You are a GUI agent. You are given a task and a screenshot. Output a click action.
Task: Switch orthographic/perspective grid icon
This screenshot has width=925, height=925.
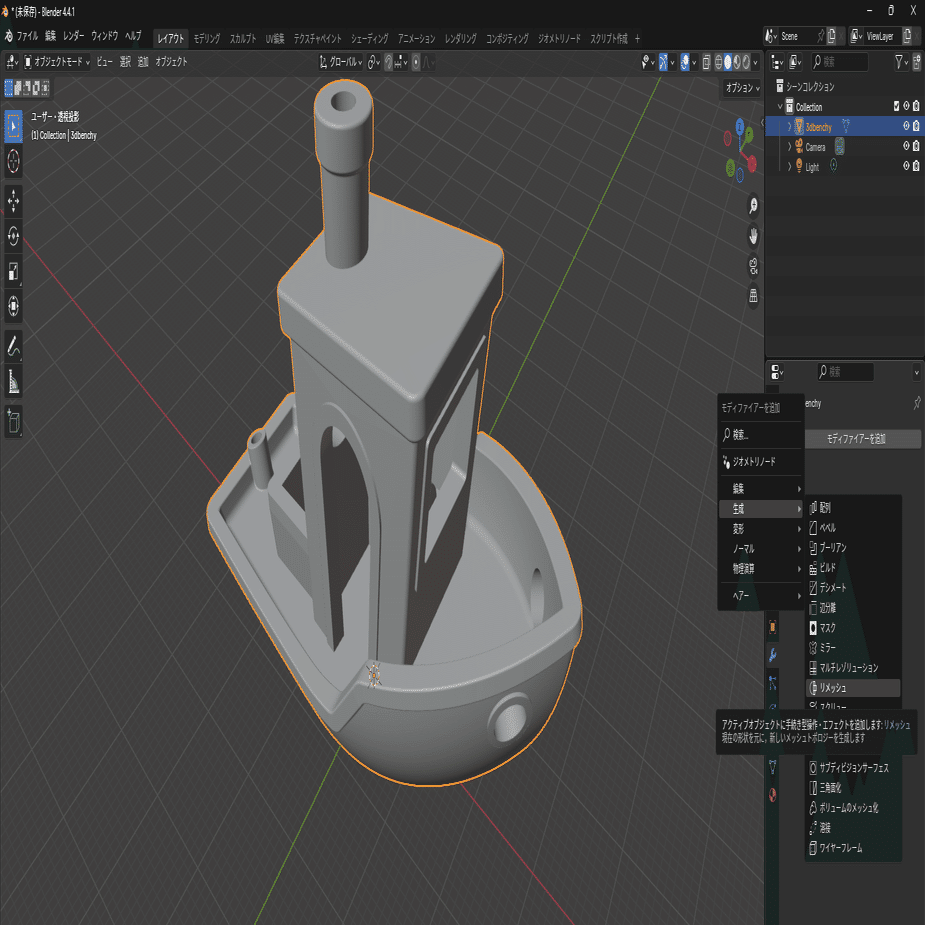pos(753,296)
